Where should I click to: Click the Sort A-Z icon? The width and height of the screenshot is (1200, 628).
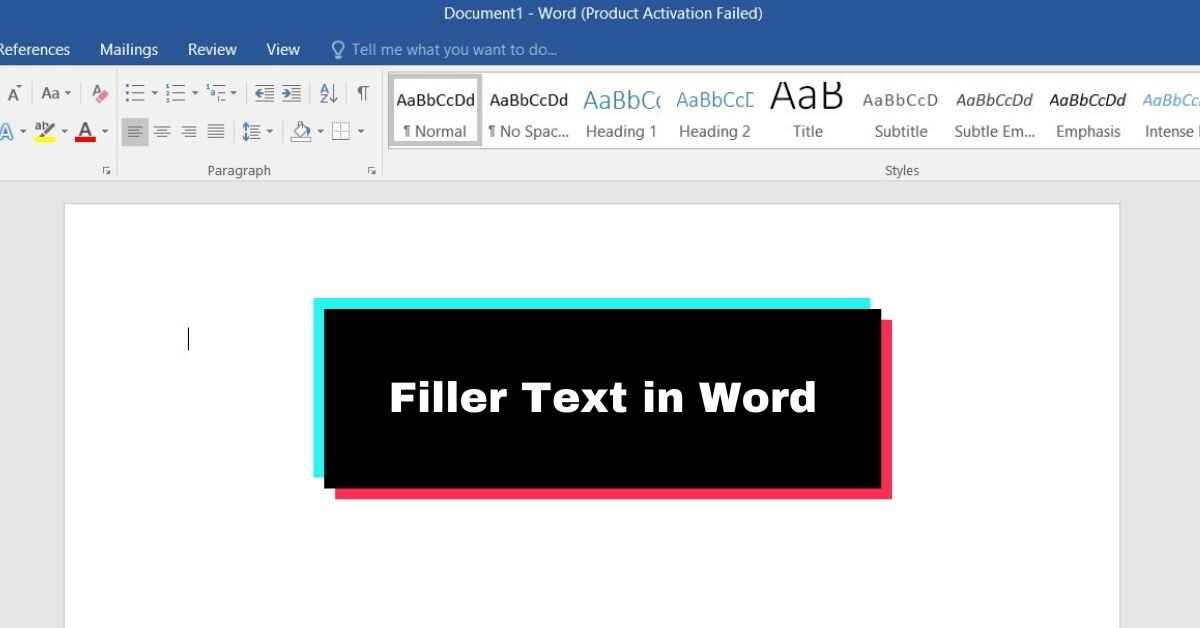click(328, 94)
